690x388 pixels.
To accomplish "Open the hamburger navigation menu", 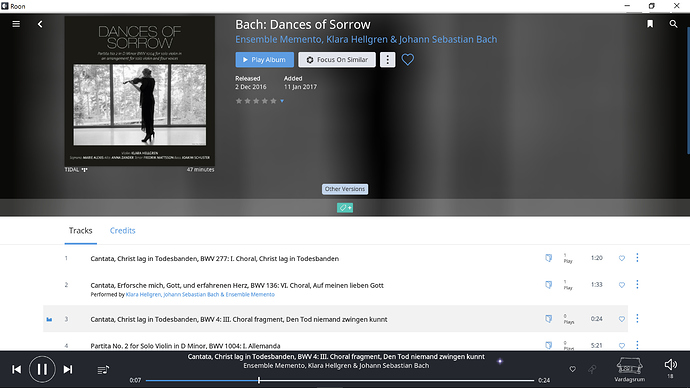I will 16,24.
